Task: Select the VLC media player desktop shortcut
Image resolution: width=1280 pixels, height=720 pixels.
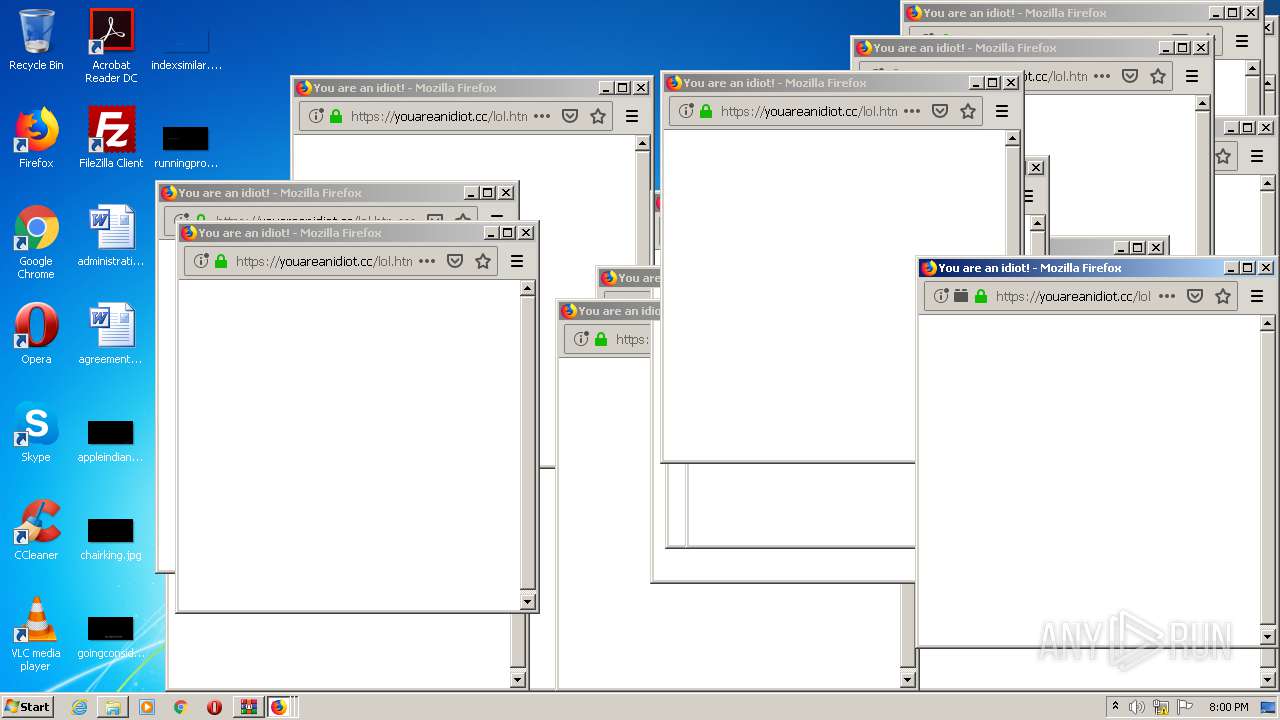Action: [36, 634]
